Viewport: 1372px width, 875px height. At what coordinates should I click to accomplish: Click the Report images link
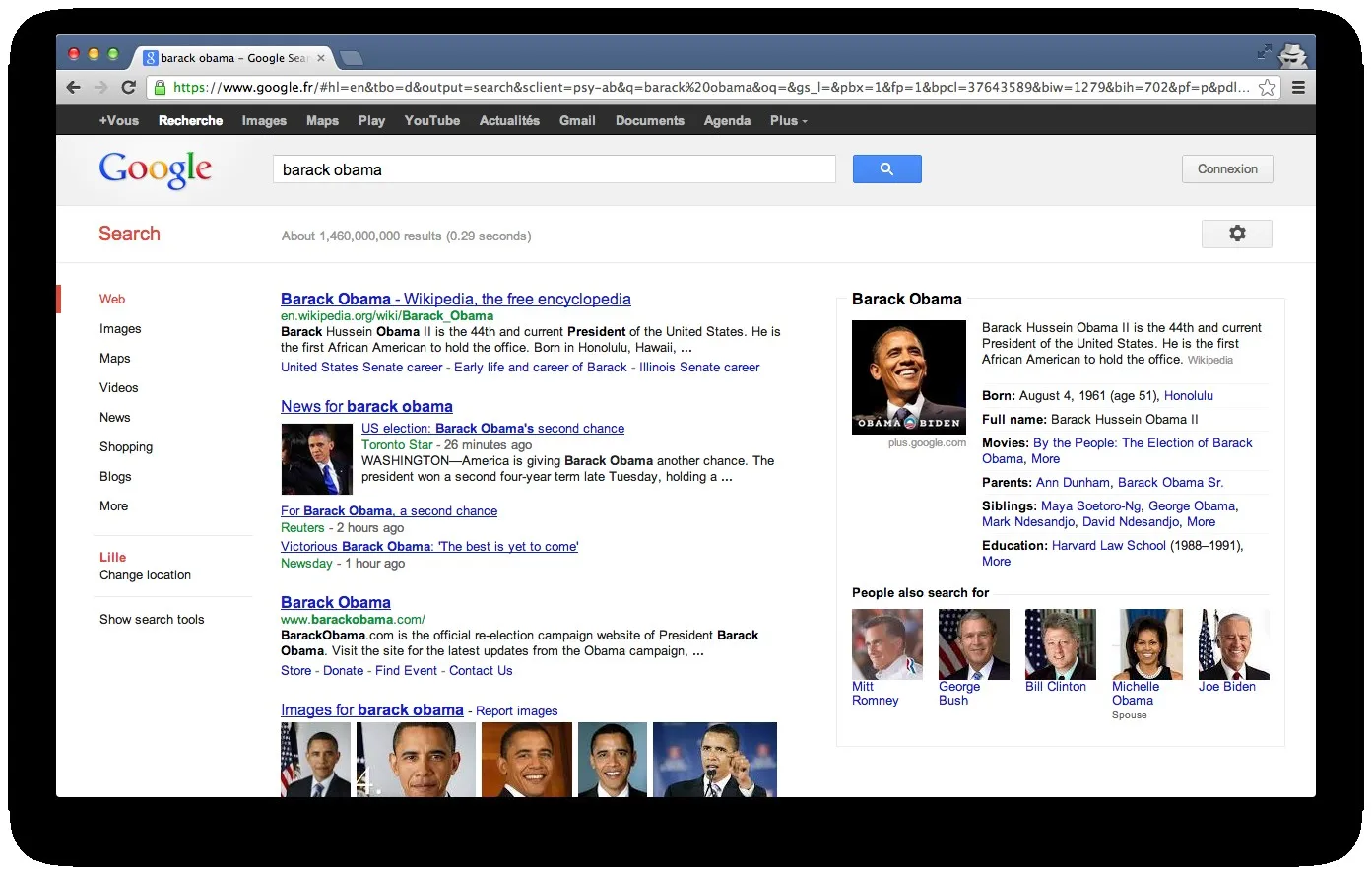[517, 710]
